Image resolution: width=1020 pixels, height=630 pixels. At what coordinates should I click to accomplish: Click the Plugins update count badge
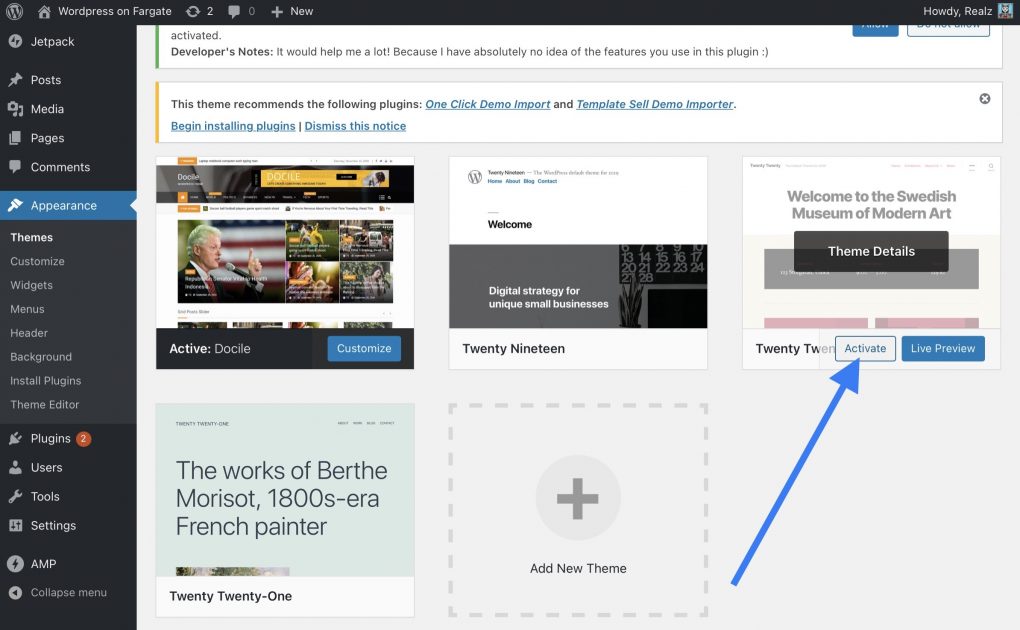pyautogui.click(x=83, y=439)
